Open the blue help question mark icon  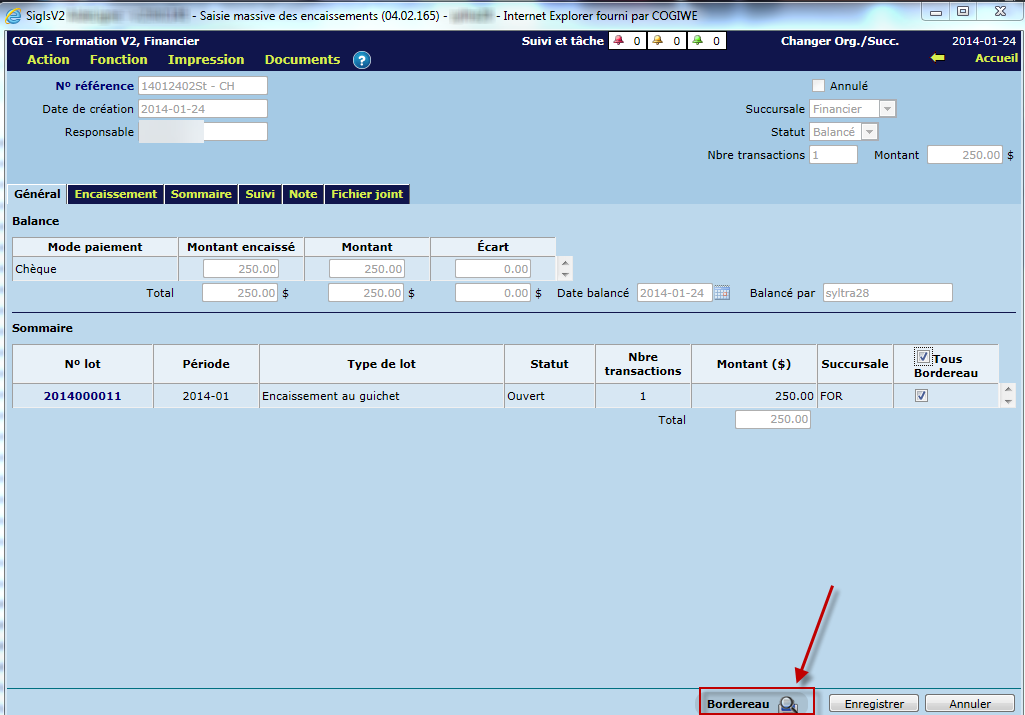pyautogui.click(x=362, y=60)
